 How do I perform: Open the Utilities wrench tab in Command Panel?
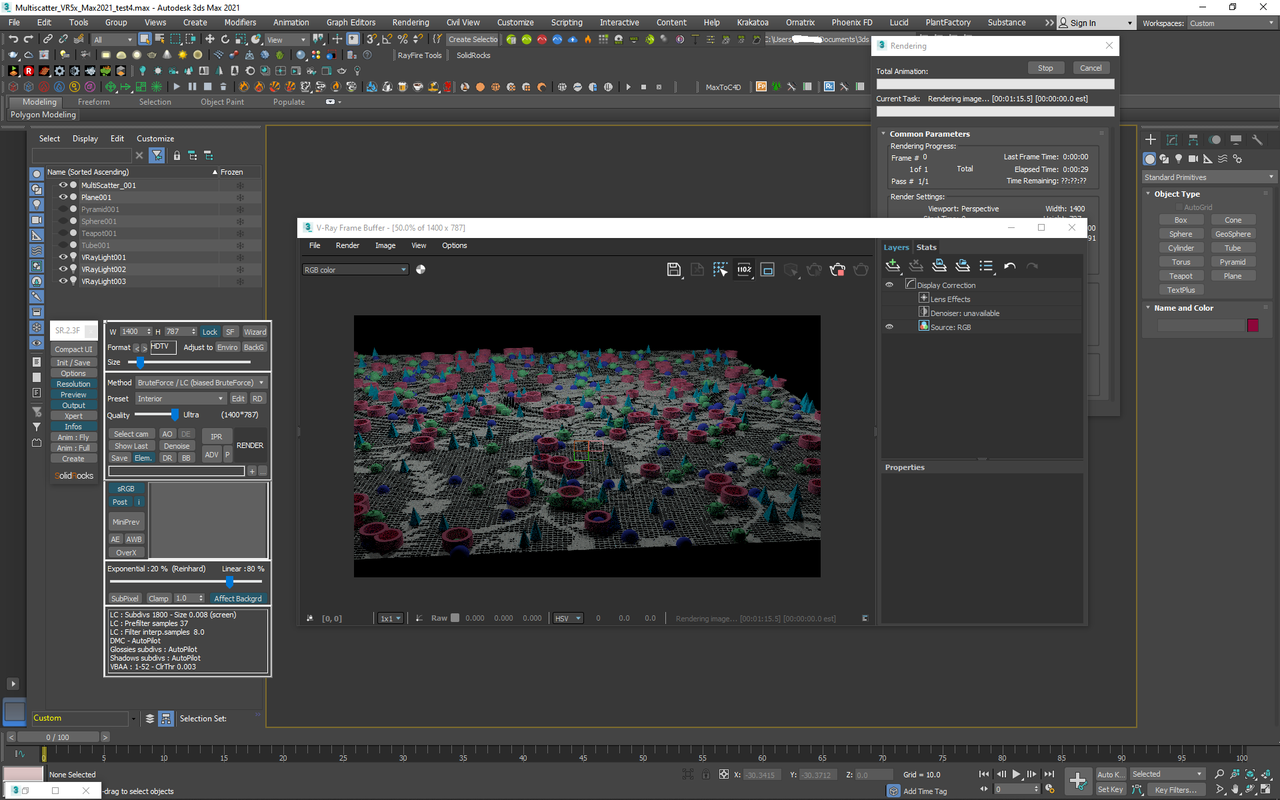(1257, 139)
